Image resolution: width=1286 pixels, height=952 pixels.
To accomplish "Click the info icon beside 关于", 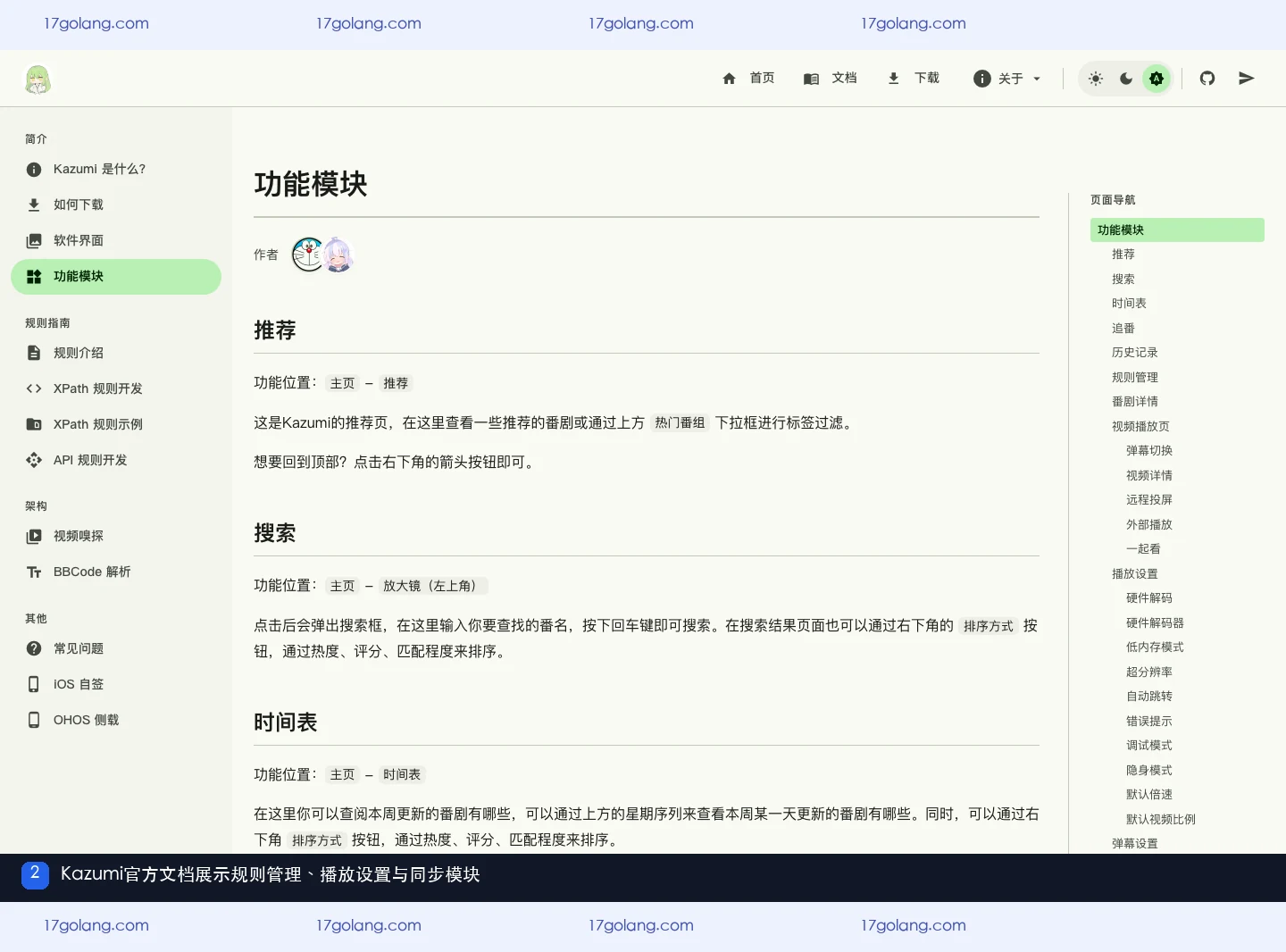I will tap(982, 79).
